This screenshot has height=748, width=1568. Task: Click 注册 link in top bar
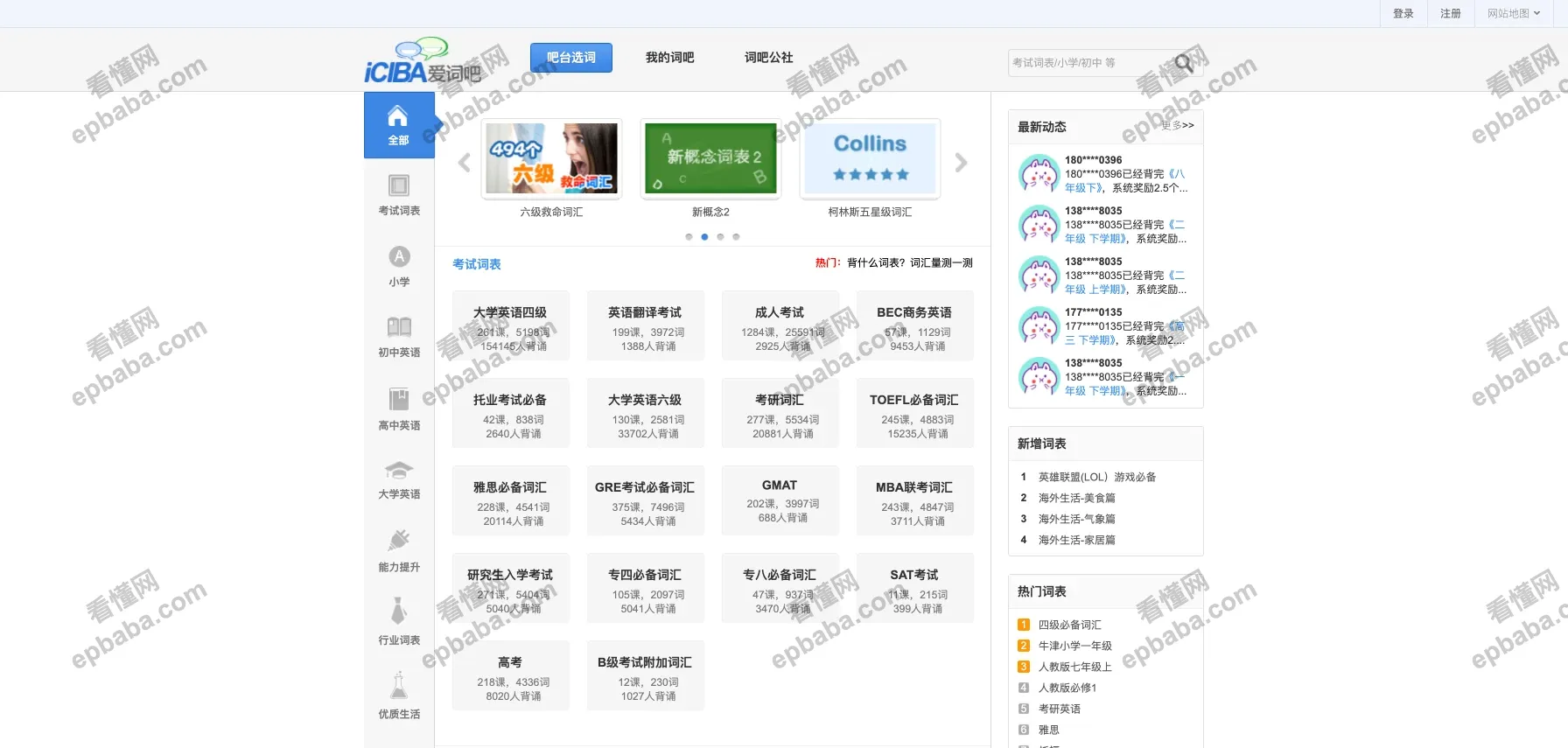tap(1451, 13)
